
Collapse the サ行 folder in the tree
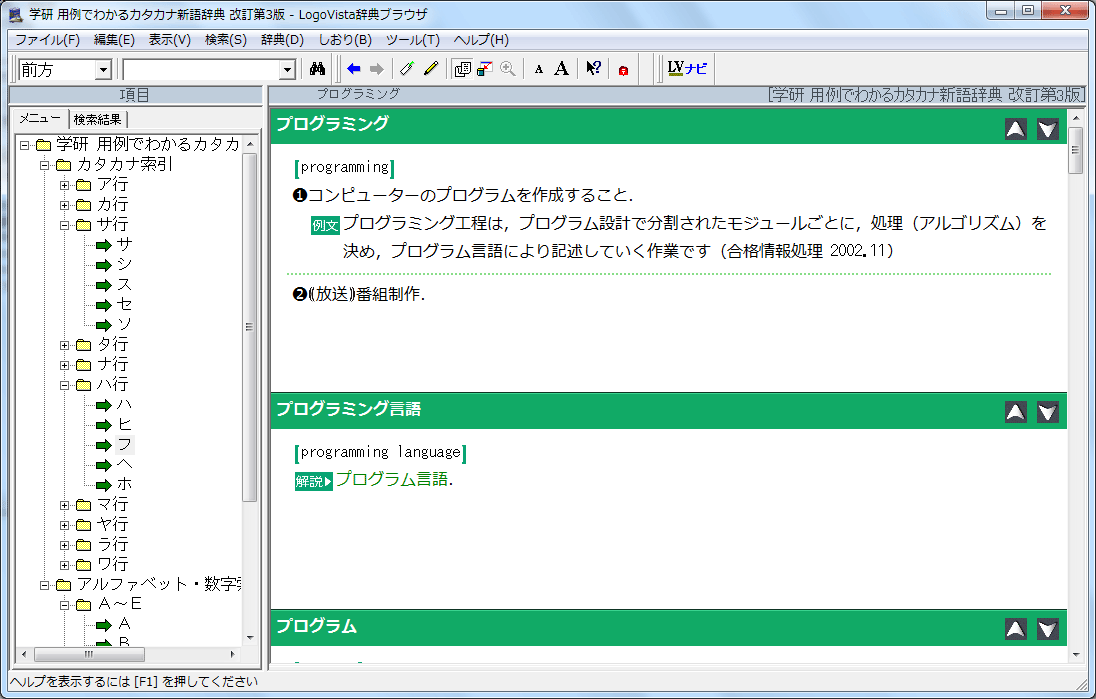tap(65, 225)
